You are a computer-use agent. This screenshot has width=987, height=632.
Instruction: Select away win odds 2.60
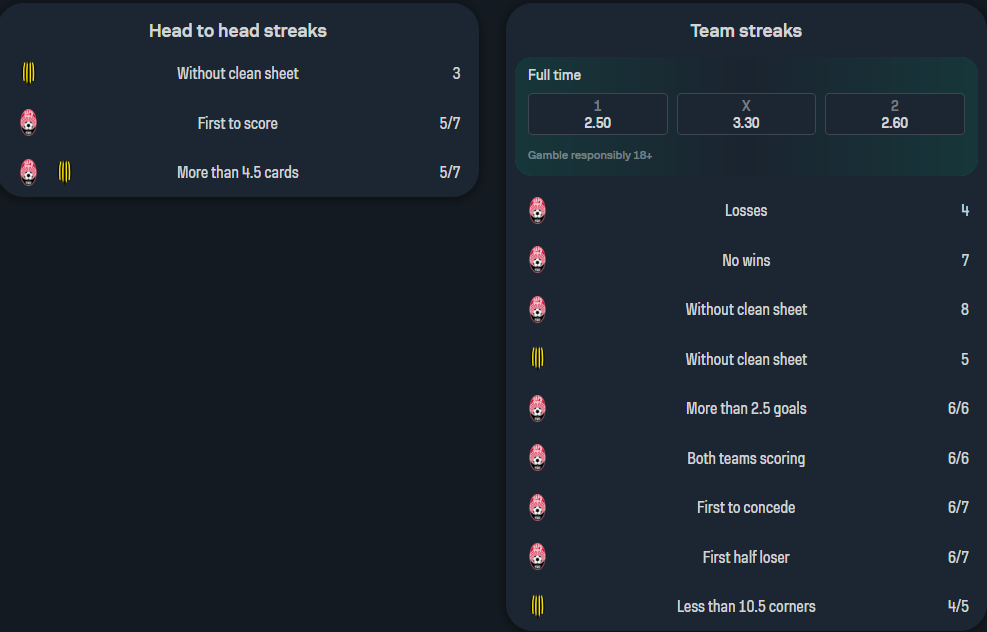894,114
